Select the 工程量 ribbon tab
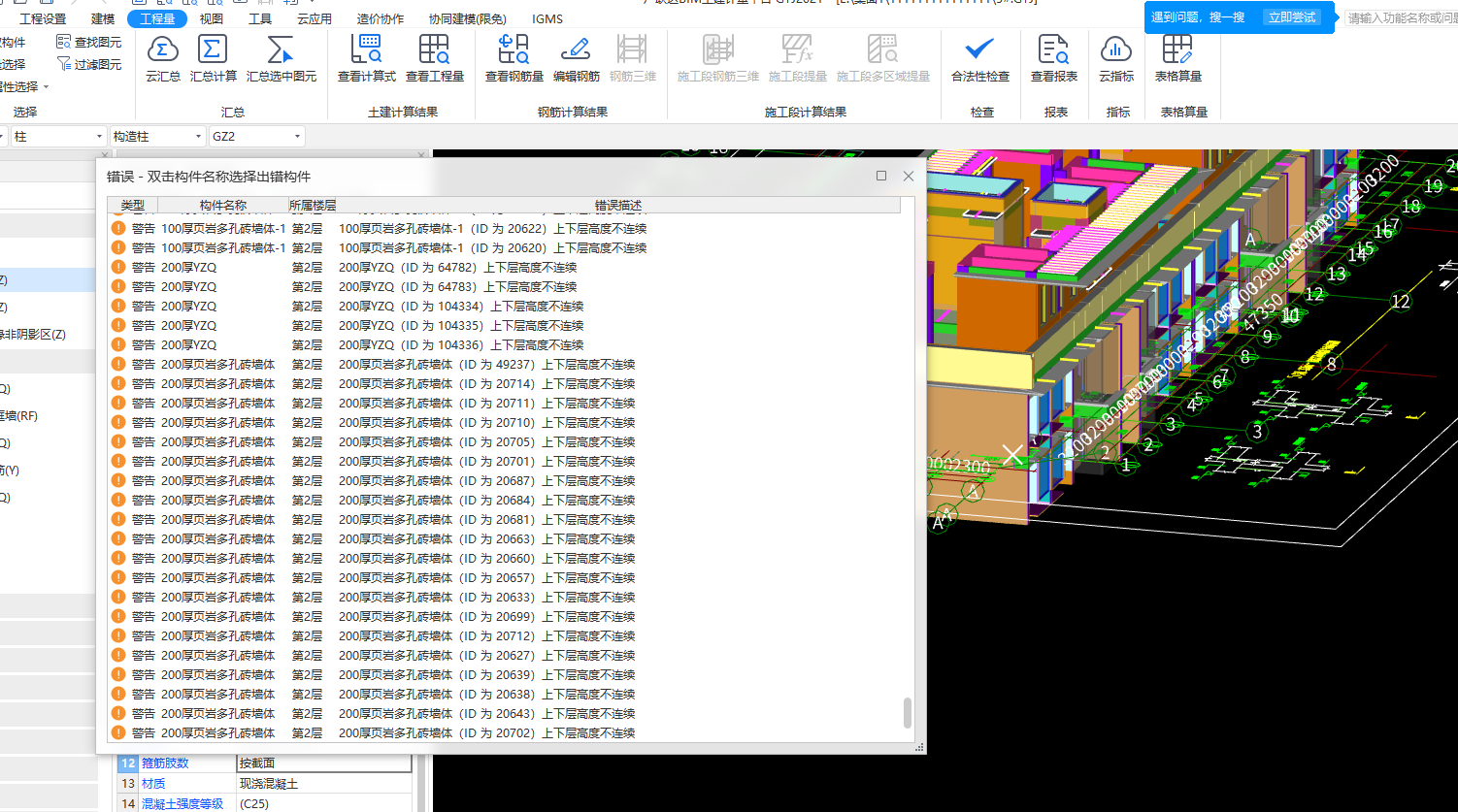The image size is (1458, 812). tap(157, 18)
